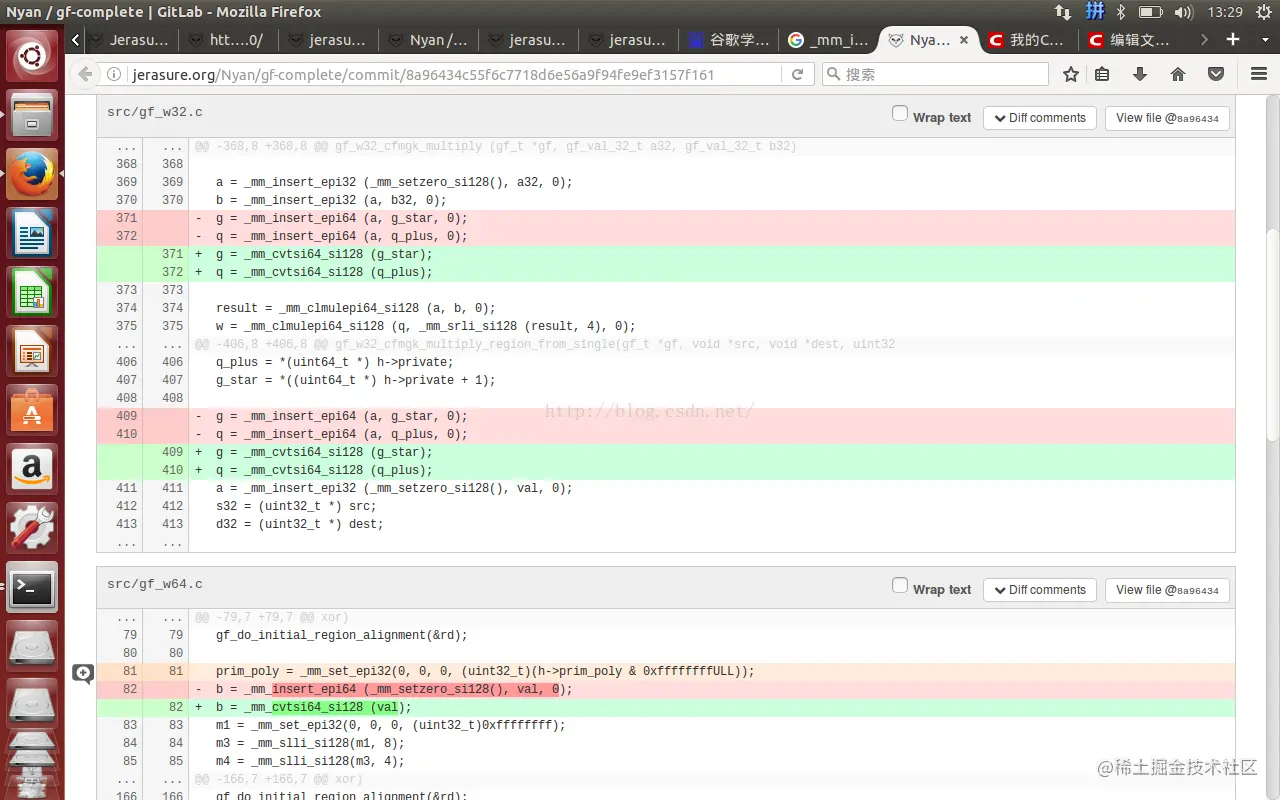Expand hidden lines before line 406

[127, 344]
